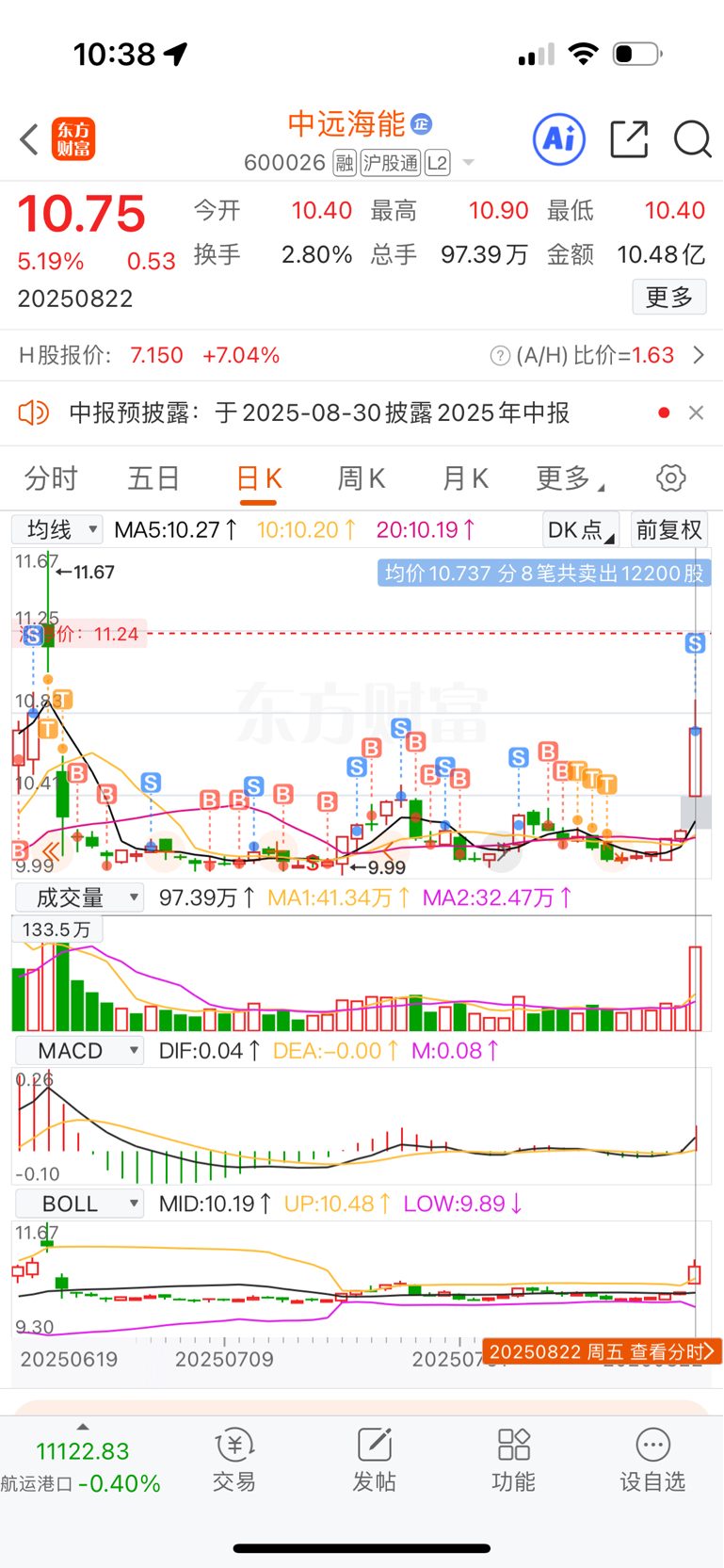Switch to the 分时 tab
Screen dimensions: 724x1568
pyautogui.click(x=51, y=478)
